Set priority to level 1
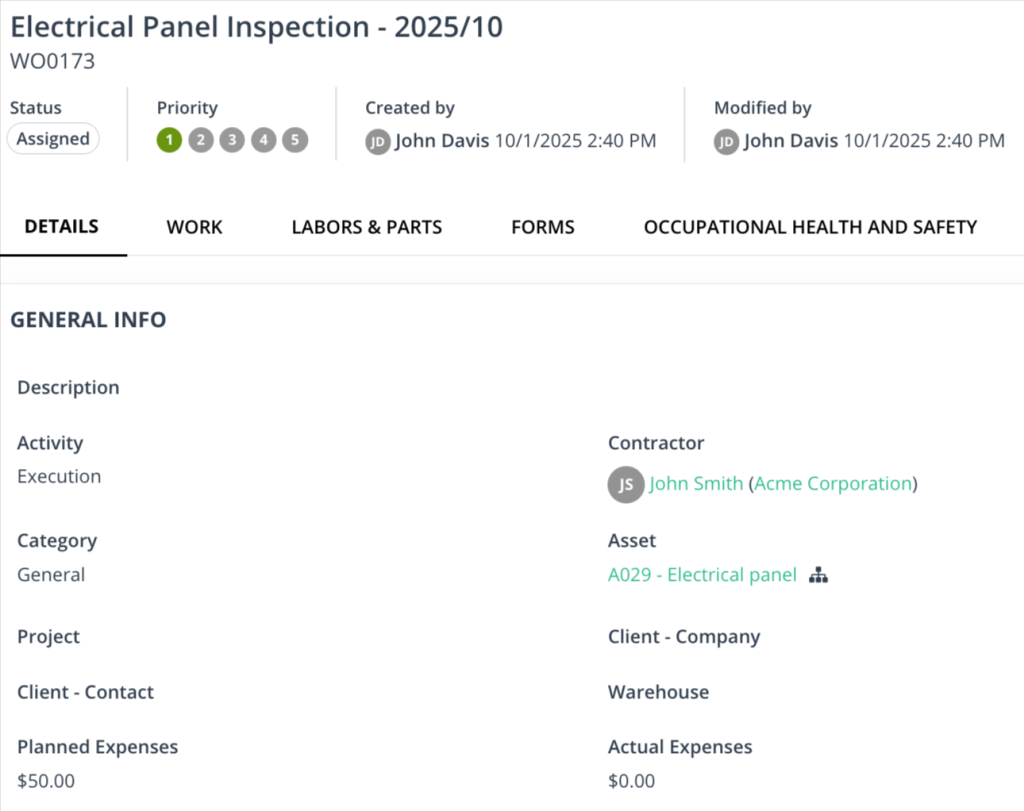The width and height of the screenshot is (1024, 811). 169,140
